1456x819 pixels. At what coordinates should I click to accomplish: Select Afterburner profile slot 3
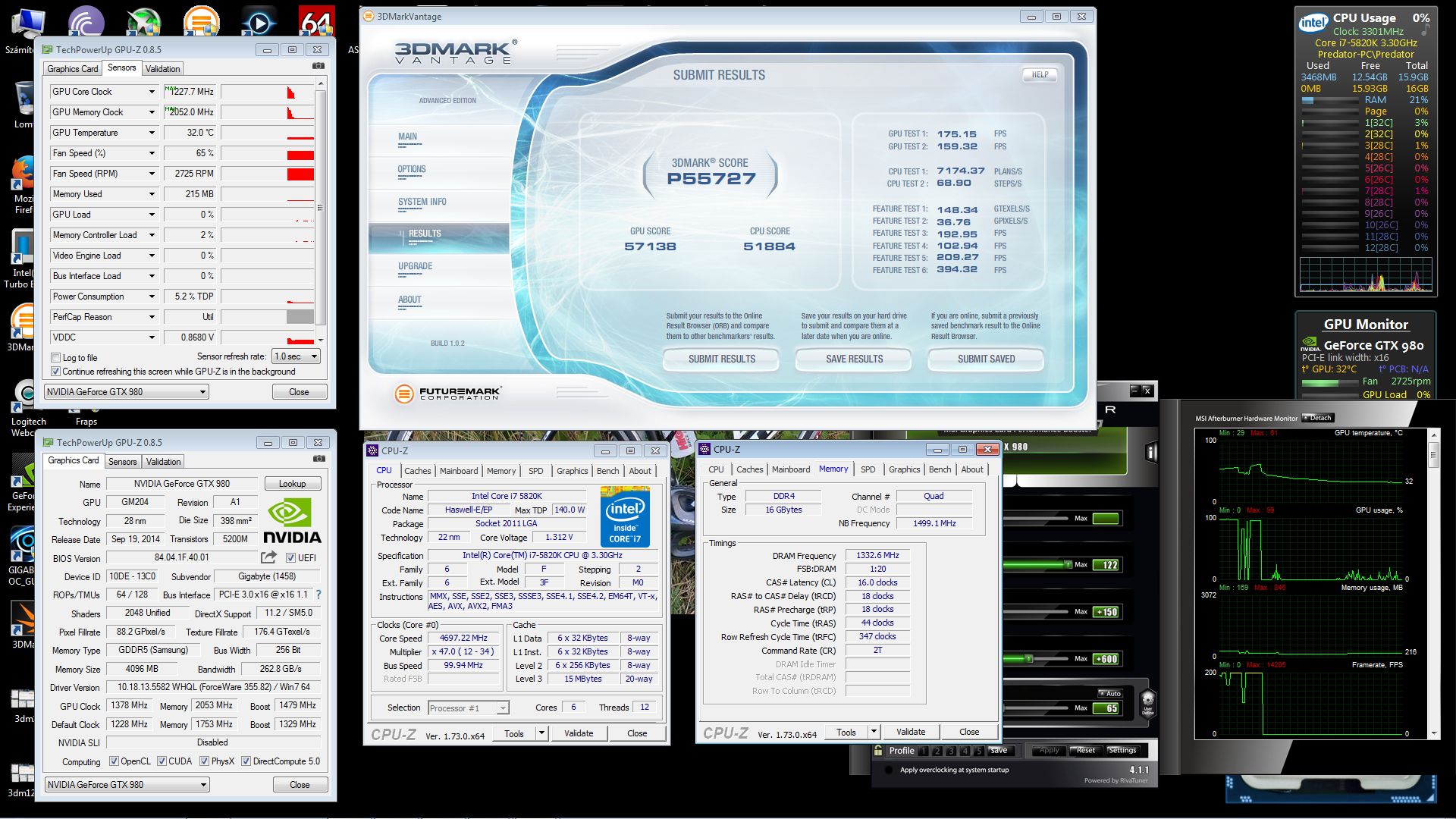951,751
